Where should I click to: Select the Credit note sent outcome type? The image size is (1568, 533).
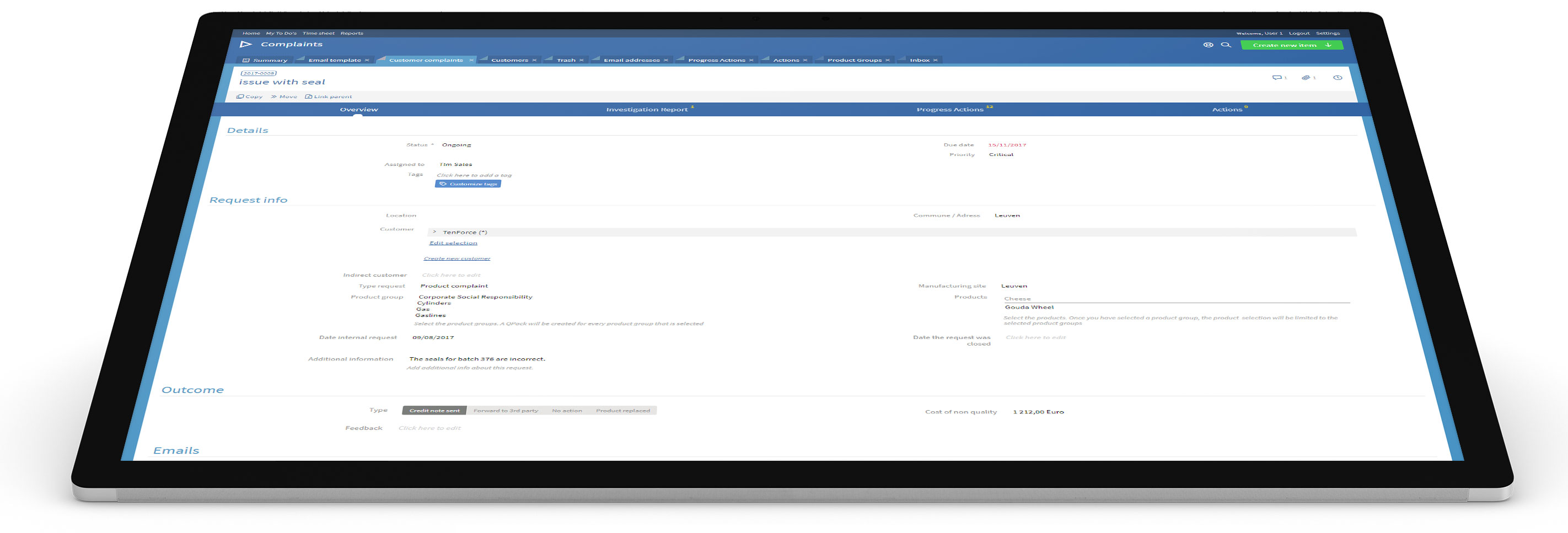(x=434, y=411)
